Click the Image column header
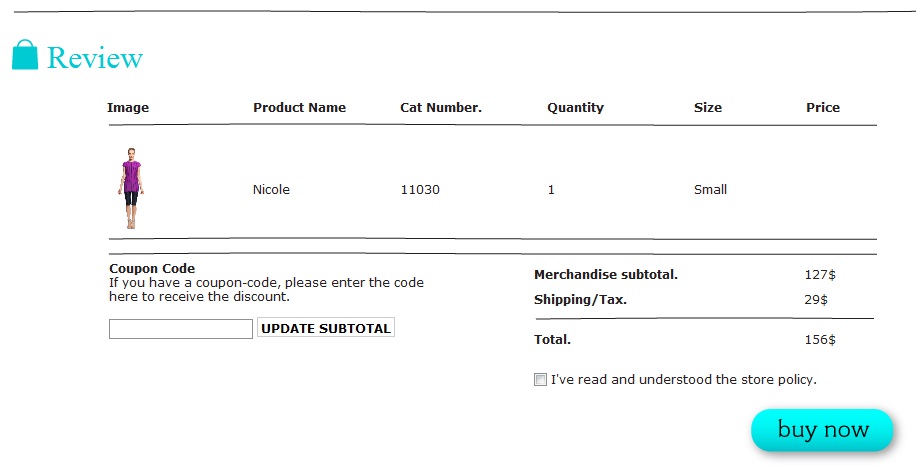This screenshot has width=916, height=474. click(x=128, y=108)
